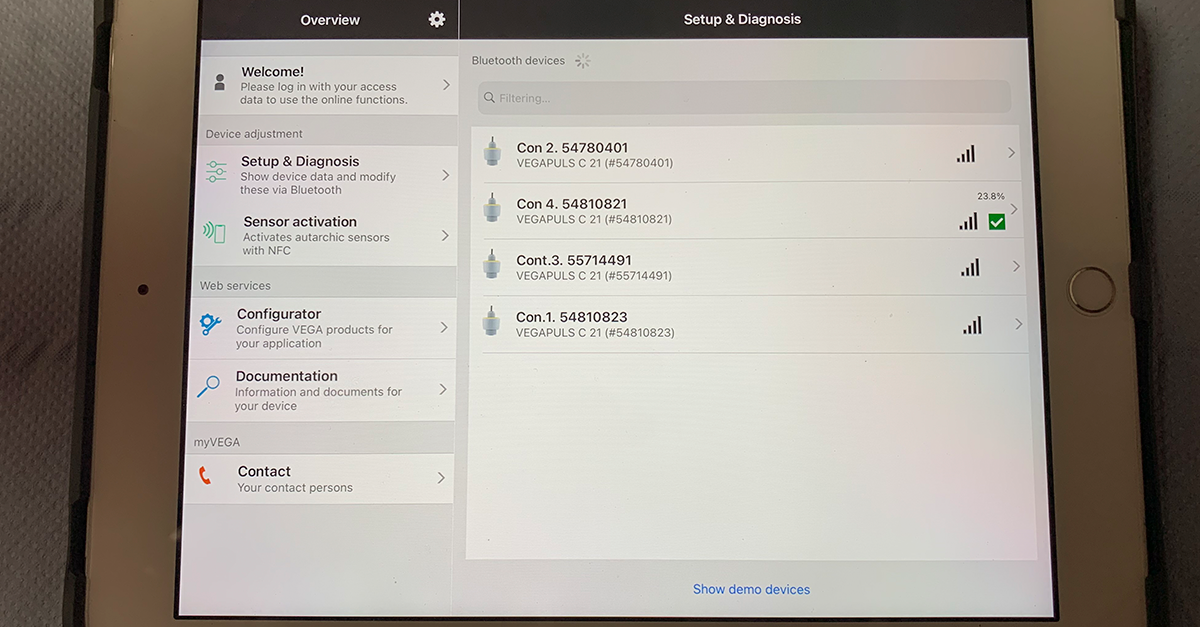The width and height of the screenshot is (1200, 627).
Task: Toggle green checkbox on Con 4. 54810821
Action: tap(996, 222)
